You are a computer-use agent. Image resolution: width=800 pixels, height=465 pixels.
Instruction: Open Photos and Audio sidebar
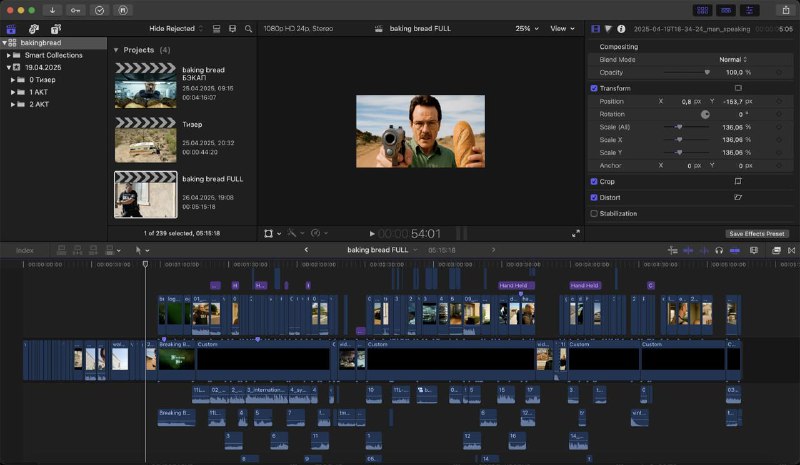coord(34,29)
